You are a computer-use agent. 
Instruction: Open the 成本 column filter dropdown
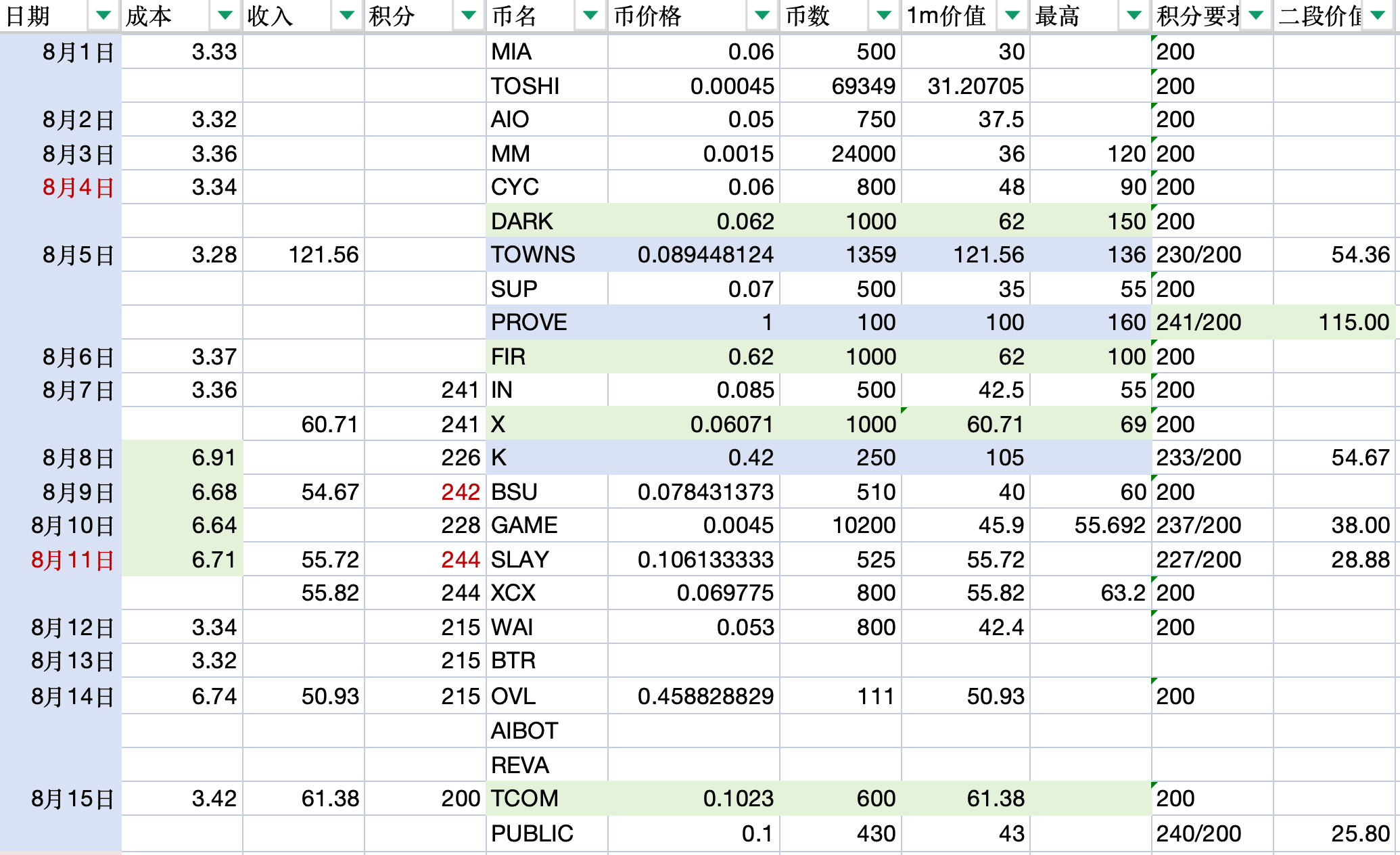point(225,16)
